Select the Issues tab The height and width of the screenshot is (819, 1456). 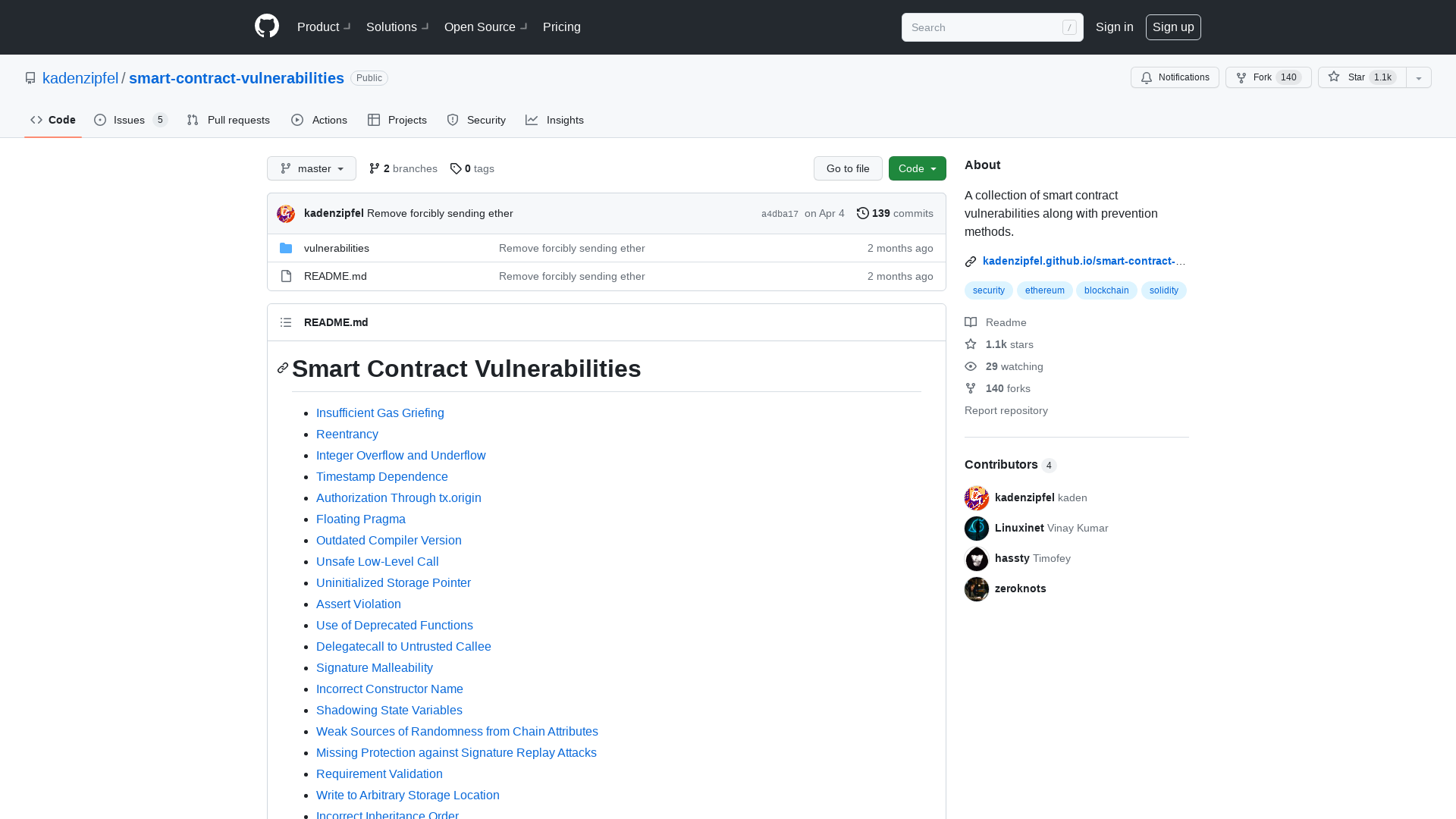(x=129, y=119)
